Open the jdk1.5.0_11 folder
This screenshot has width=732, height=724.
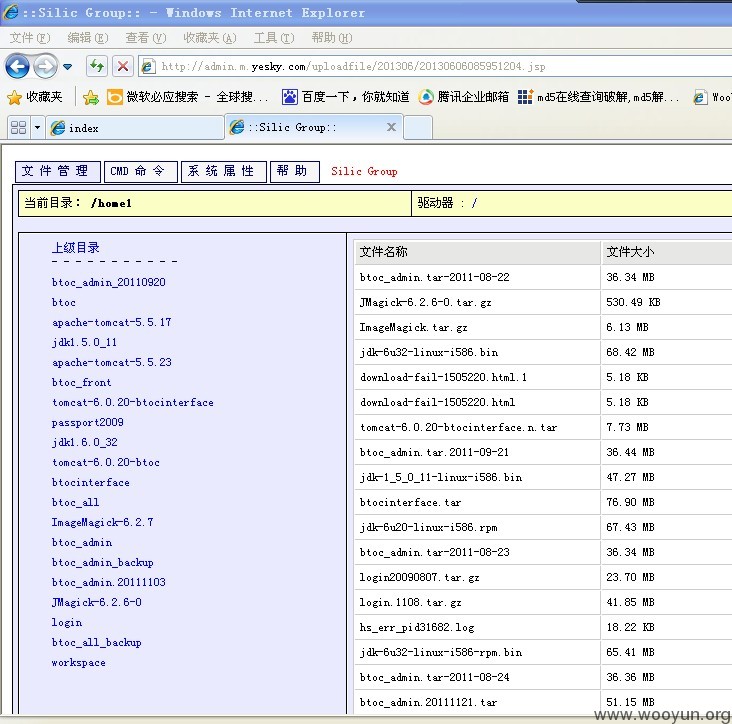click(x=84, y=342)
